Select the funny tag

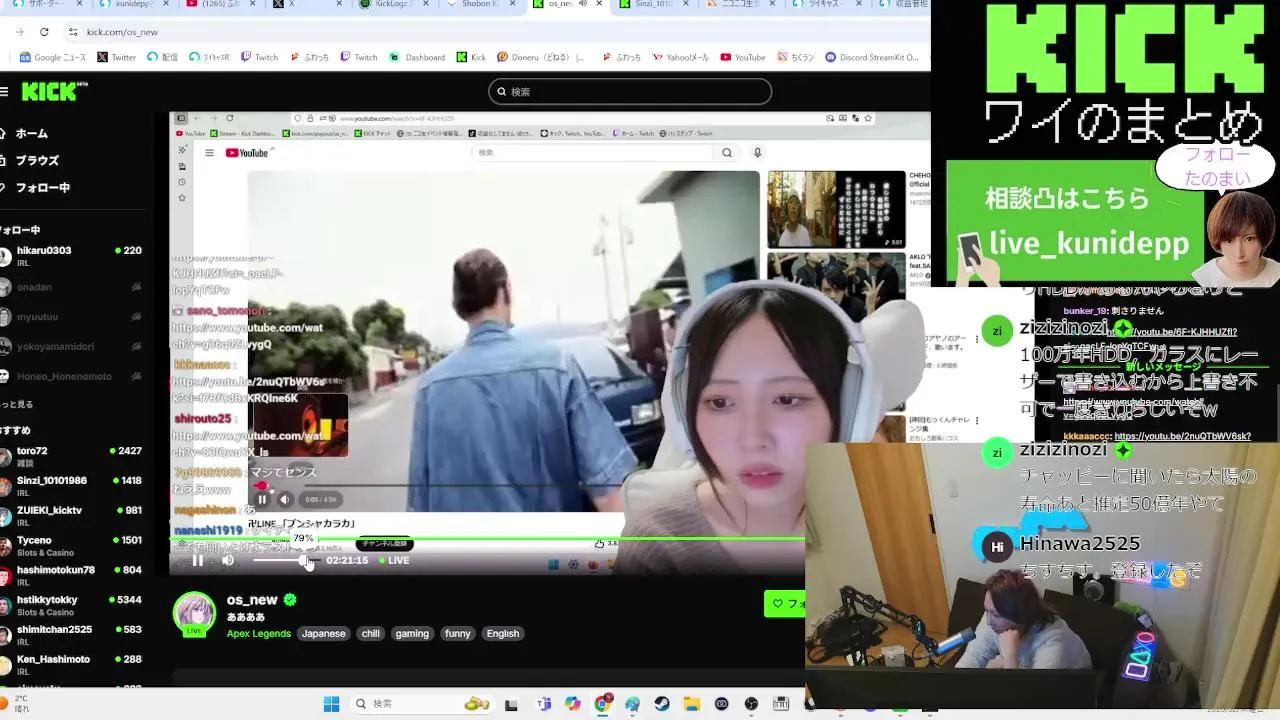click(x=458, y=633)
